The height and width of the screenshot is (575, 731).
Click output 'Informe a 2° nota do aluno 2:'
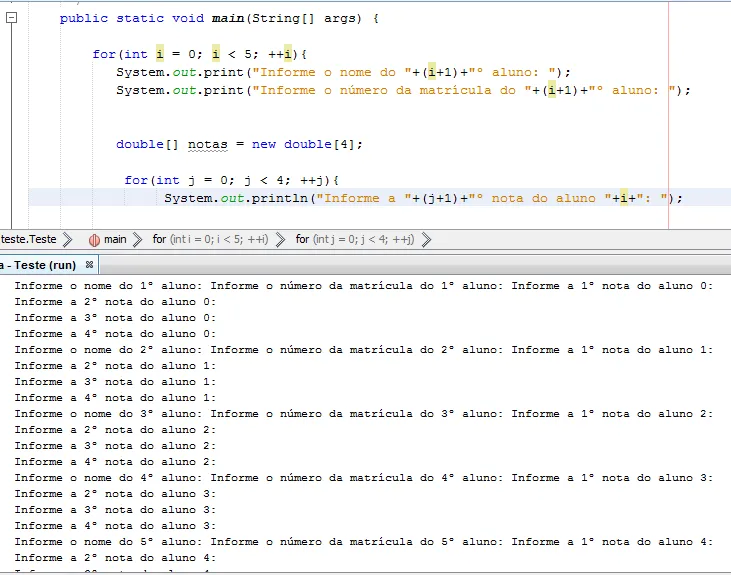[x=115, y=430]
